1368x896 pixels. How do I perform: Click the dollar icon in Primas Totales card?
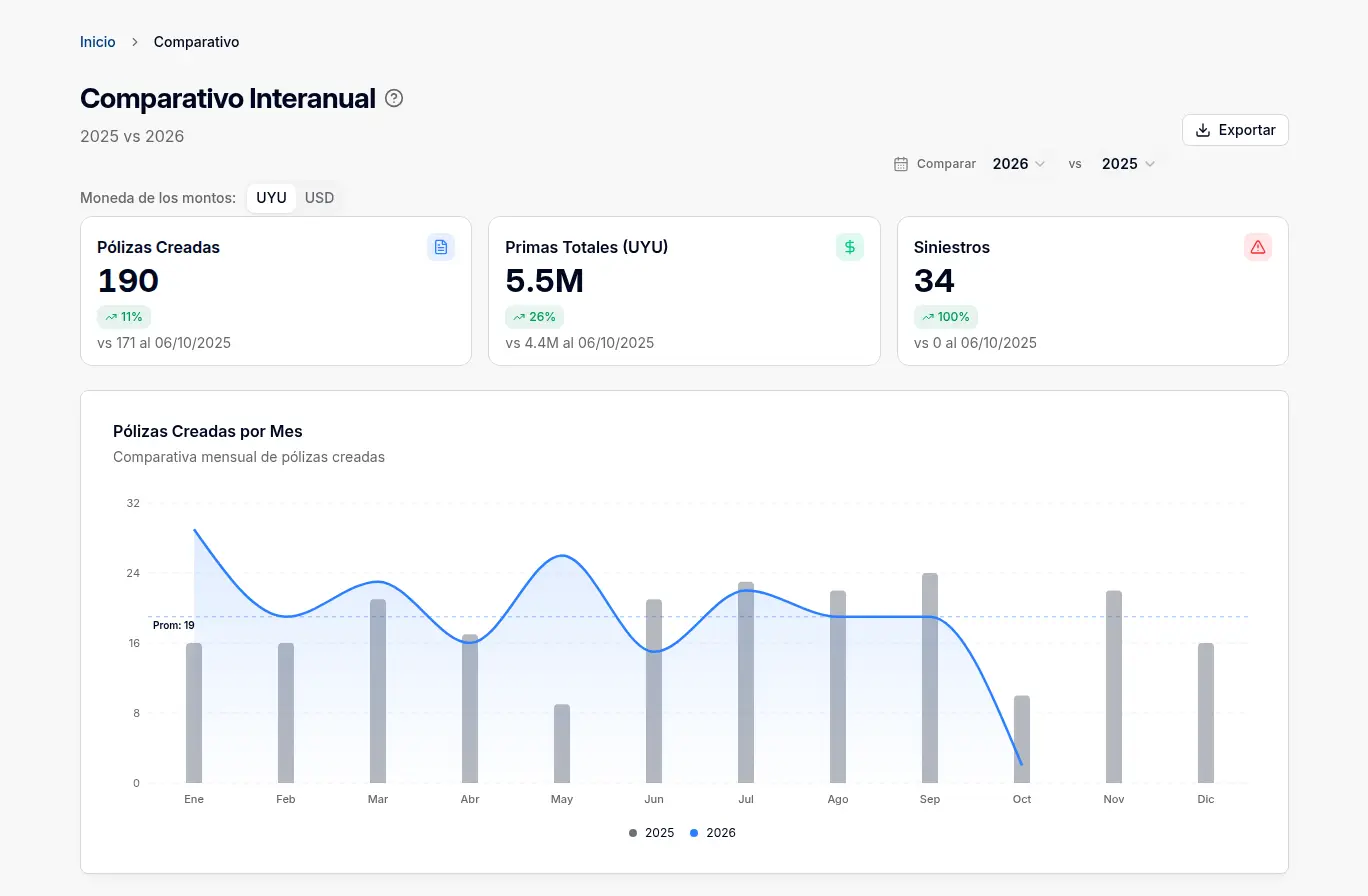point(850,247)
